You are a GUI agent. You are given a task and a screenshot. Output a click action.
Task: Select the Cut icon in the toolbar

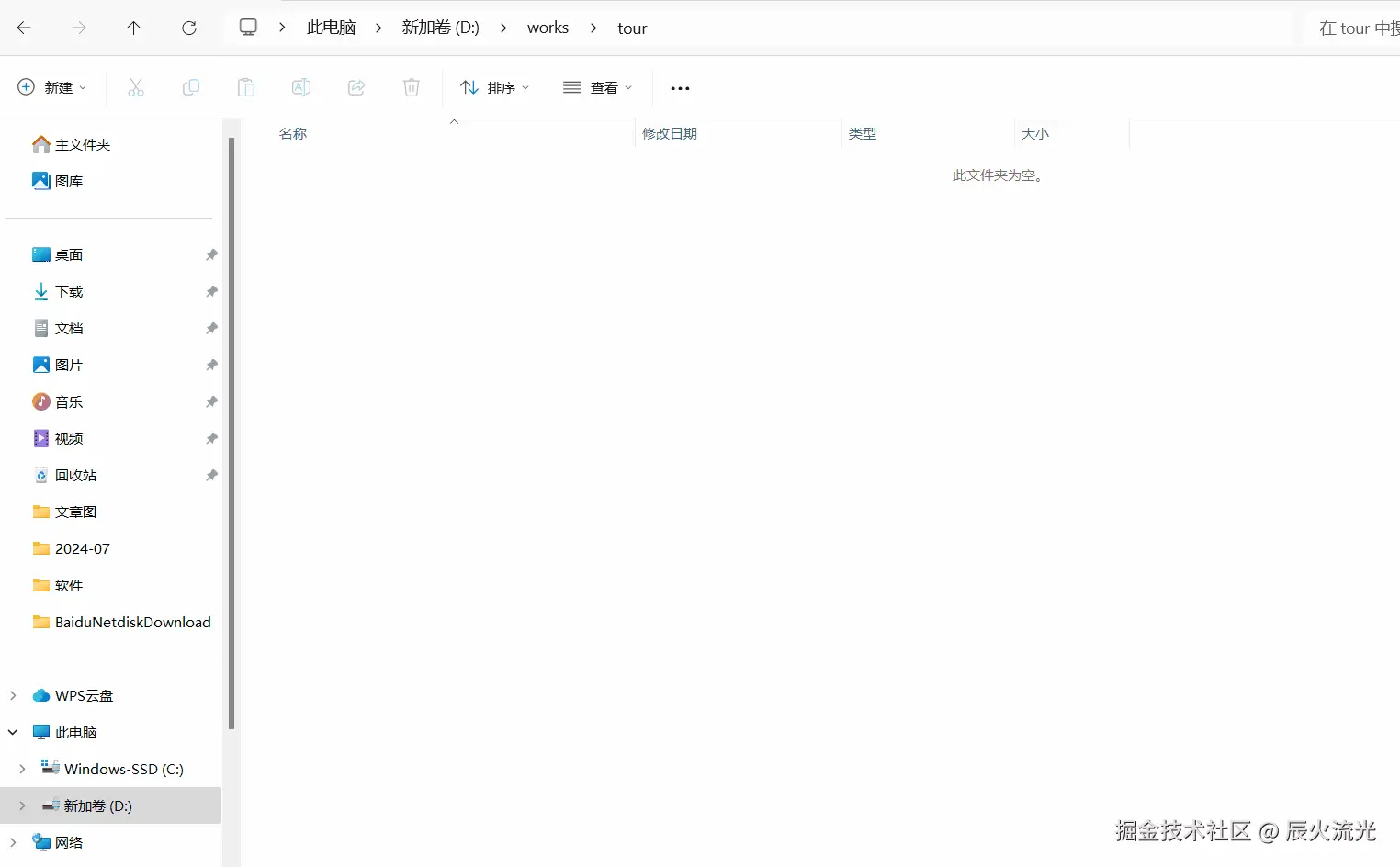coord(136,87)
